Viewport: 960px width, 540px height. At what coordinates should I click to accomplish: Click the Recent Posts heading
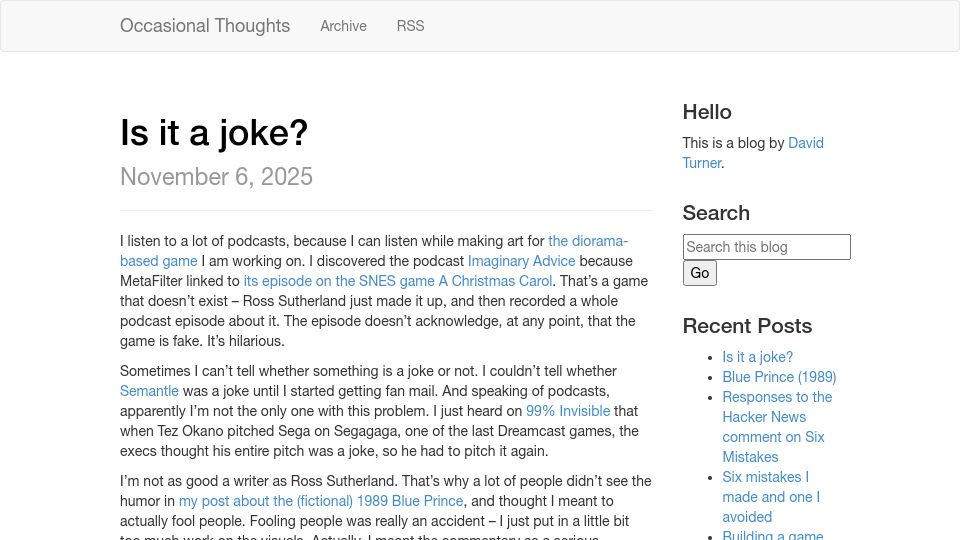coord(748,326)
